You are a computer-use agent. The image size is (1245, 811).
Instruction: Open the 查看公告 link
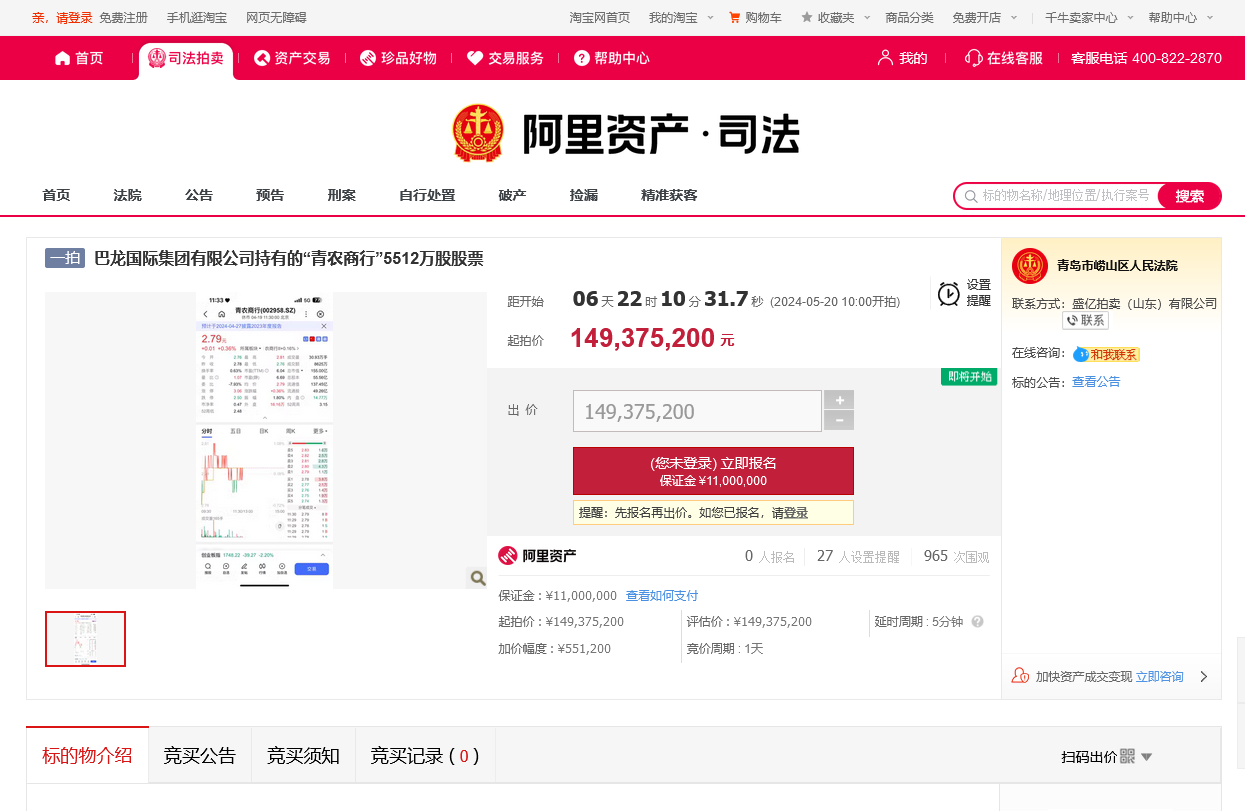tap(1096, 382)
